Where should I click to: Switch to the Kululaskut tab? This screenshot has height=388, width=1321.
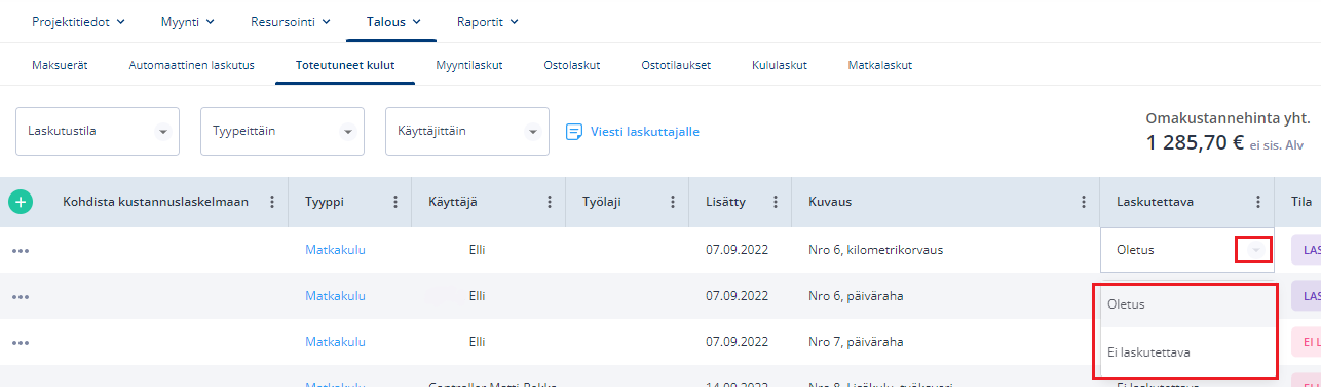tap(779, 65)
